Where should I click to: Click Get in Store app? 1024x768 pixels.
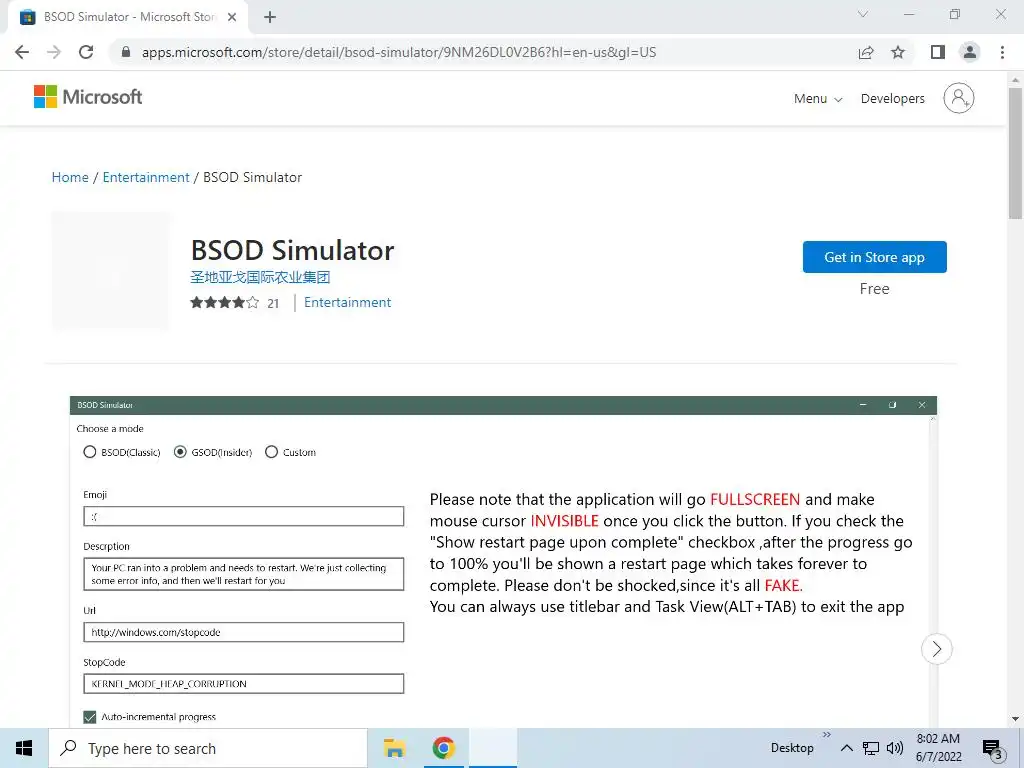pyautogui.click(x=874, y=257)
